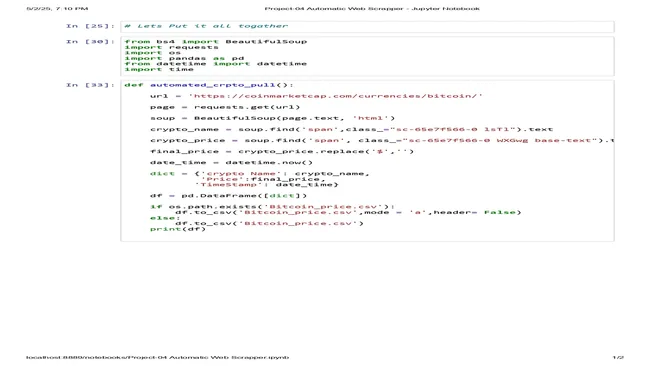Click the line "from bs4 import BeautifulSoup"
Image resolution: width=650 pixels, height=366 pixels.
pyautogui.click(x=216, y=41)
